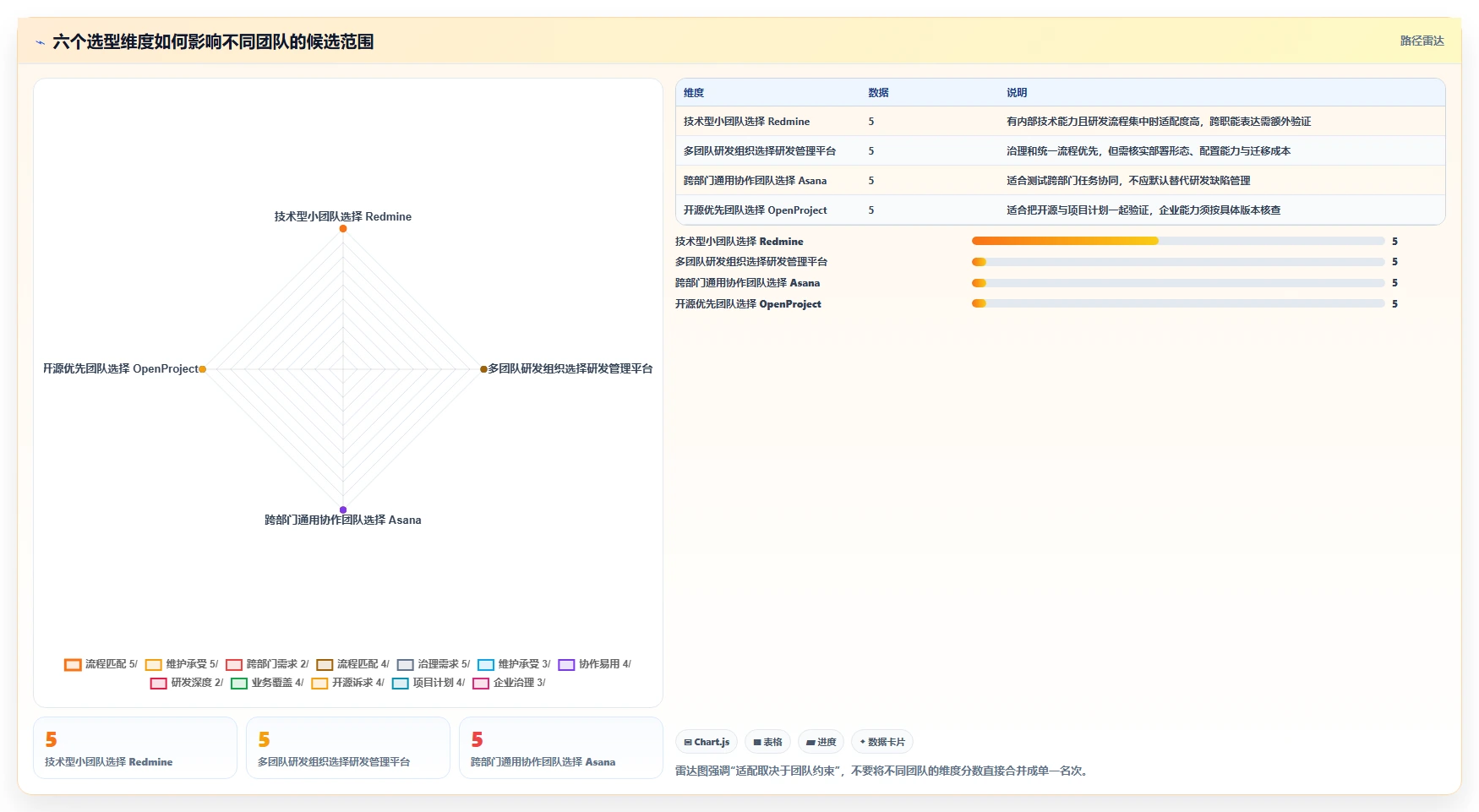
Task: Click radar axis label 多团队研发组织选择研发管理平台
Action: tap(570, 368)
